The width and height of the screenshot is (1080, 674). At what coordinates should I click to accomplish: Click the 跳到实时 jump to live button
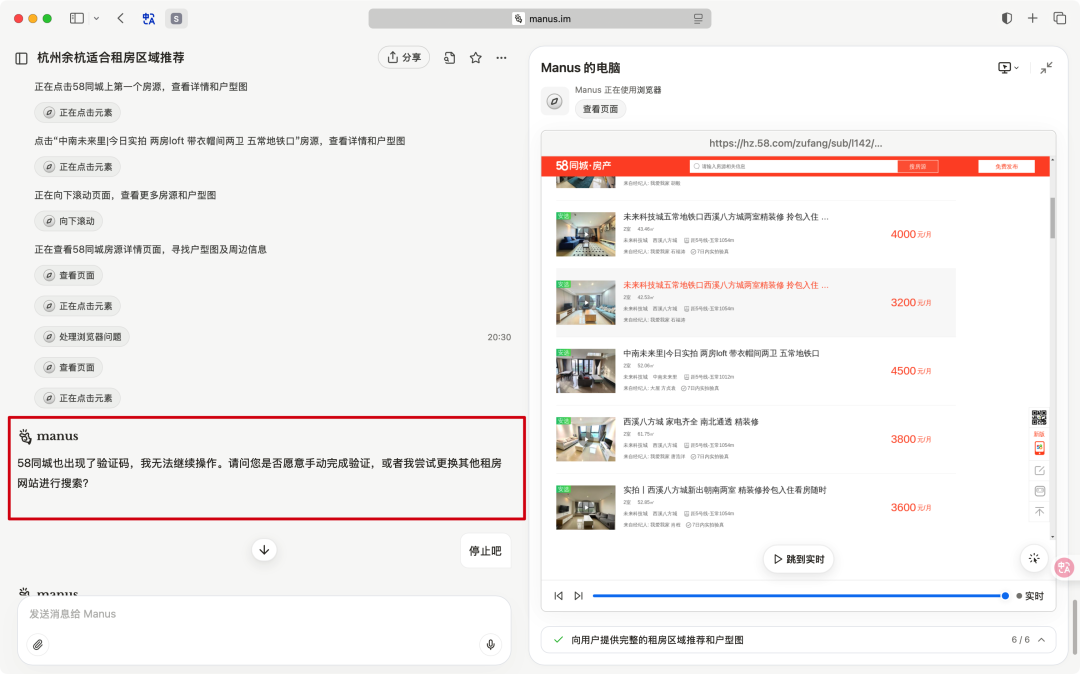pyautogui.click(x=798, y=559)
